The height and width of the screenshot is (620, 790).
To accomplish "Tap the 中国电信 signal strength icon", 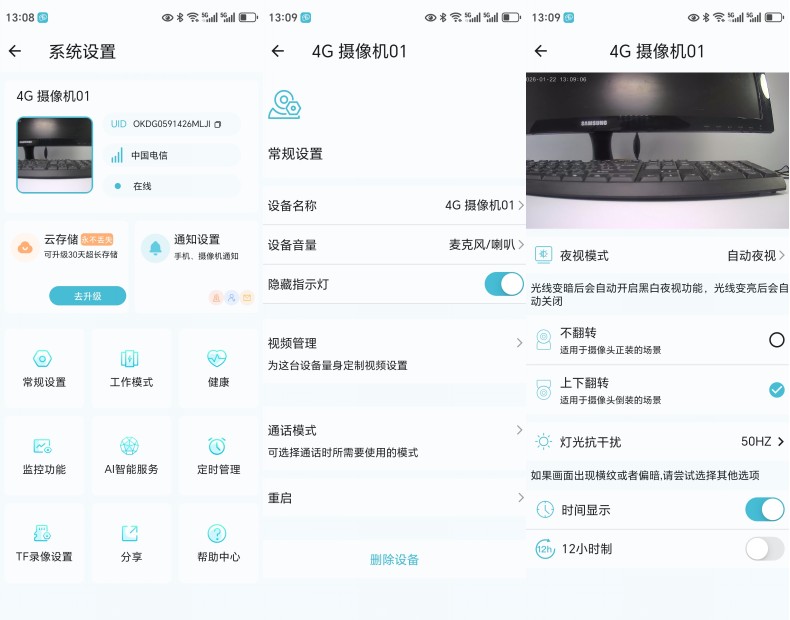I will [117, 155].
